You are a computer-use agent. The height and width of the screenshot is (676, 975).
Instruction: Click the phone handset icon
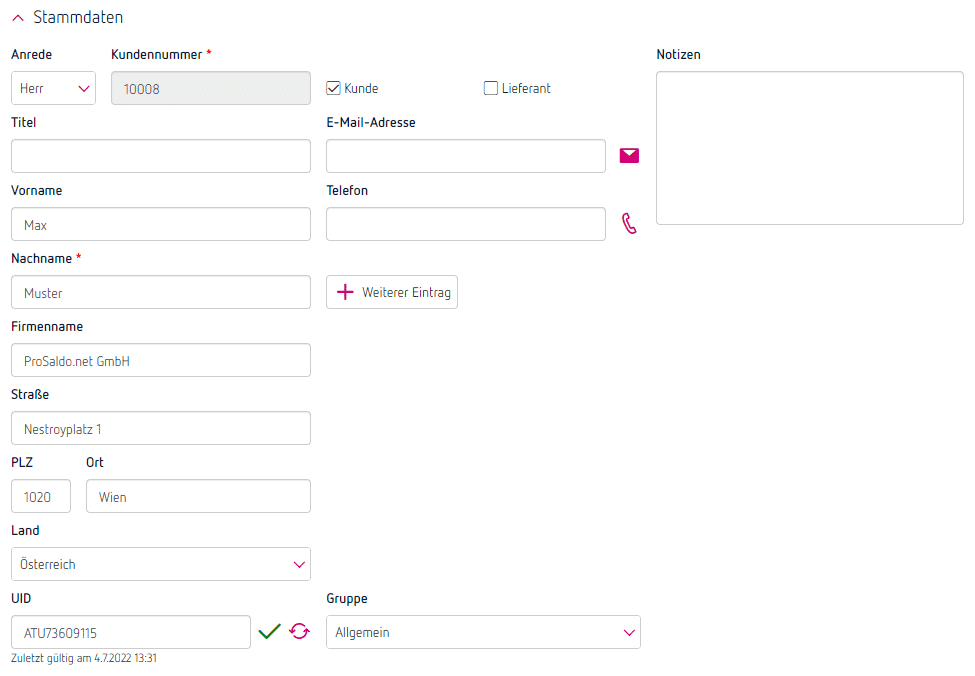point(629,223)
